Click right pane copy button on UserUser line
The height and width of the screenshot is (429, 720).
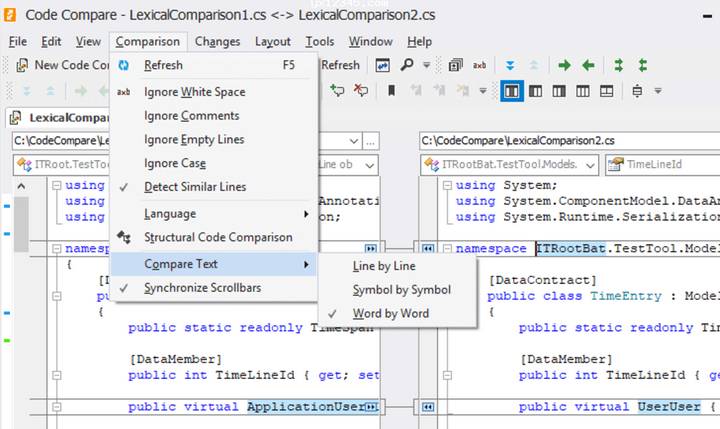pyautogui.click(x=428, y=407)
